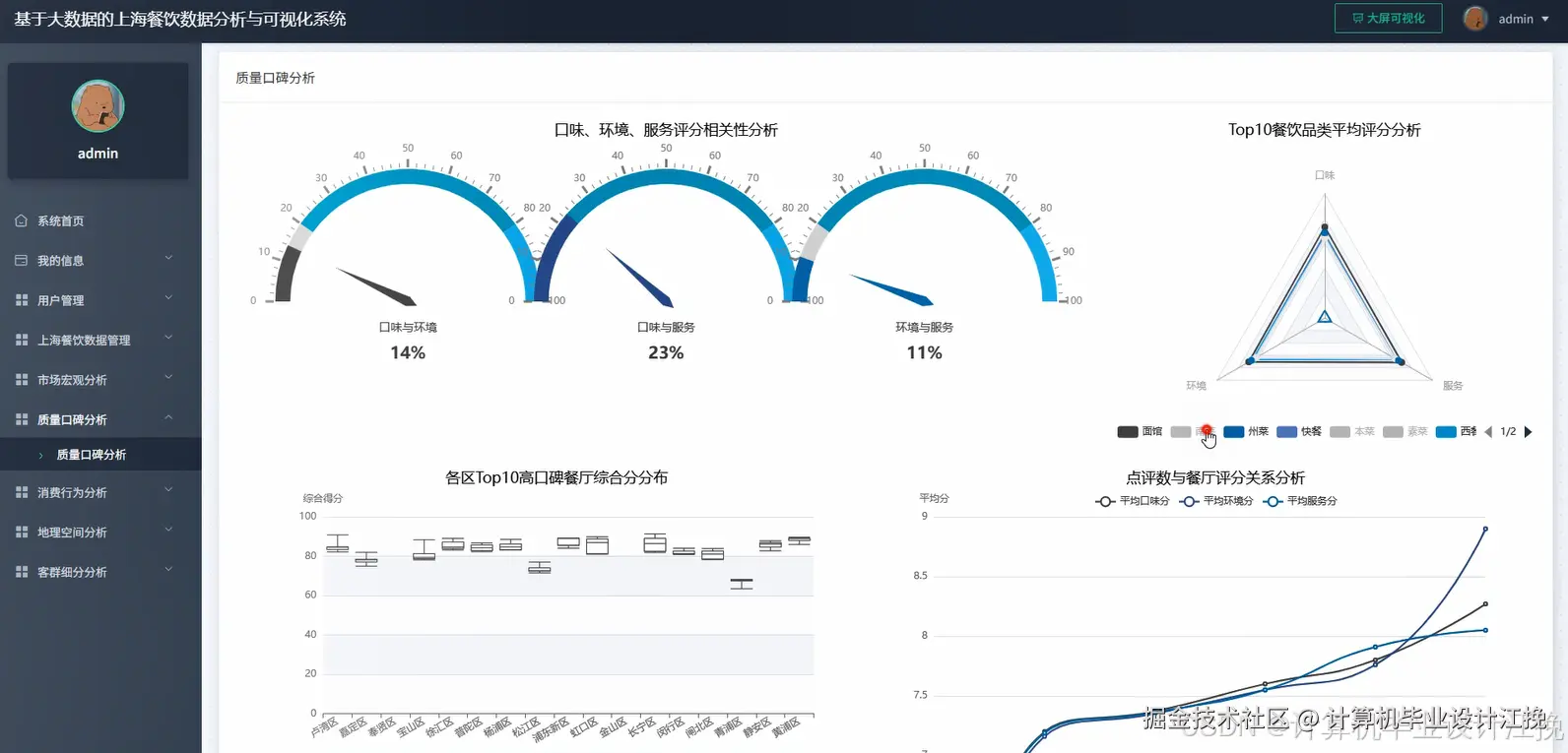1568x753 pixels.
Task: Toggle the 平均服务分 line legend
Action: [x=1300, y=501]
